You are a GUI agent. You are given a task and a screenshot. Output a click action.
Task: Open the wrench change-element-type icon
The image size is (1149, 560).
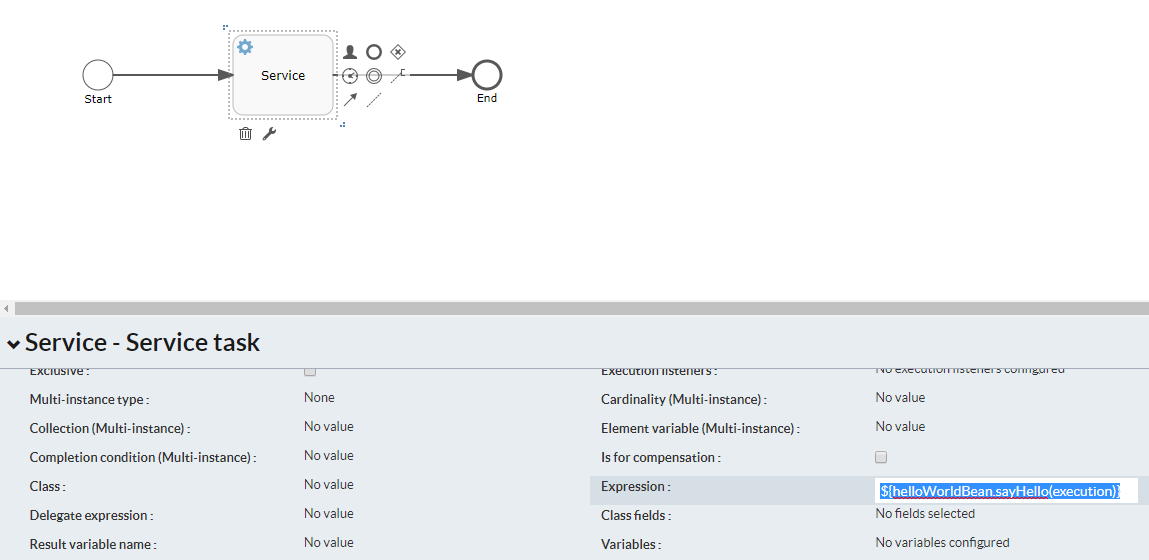269,133
